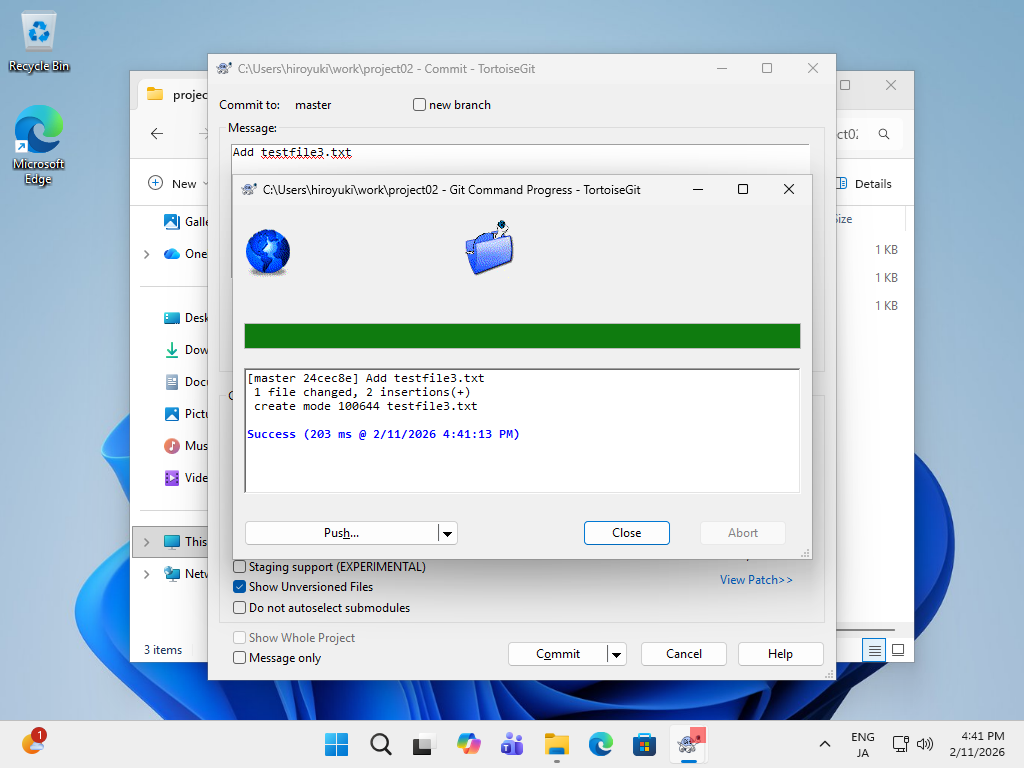Close the Git Command Progress dialog
This screenshot has height=768, width=1024.
pos(626,533)
